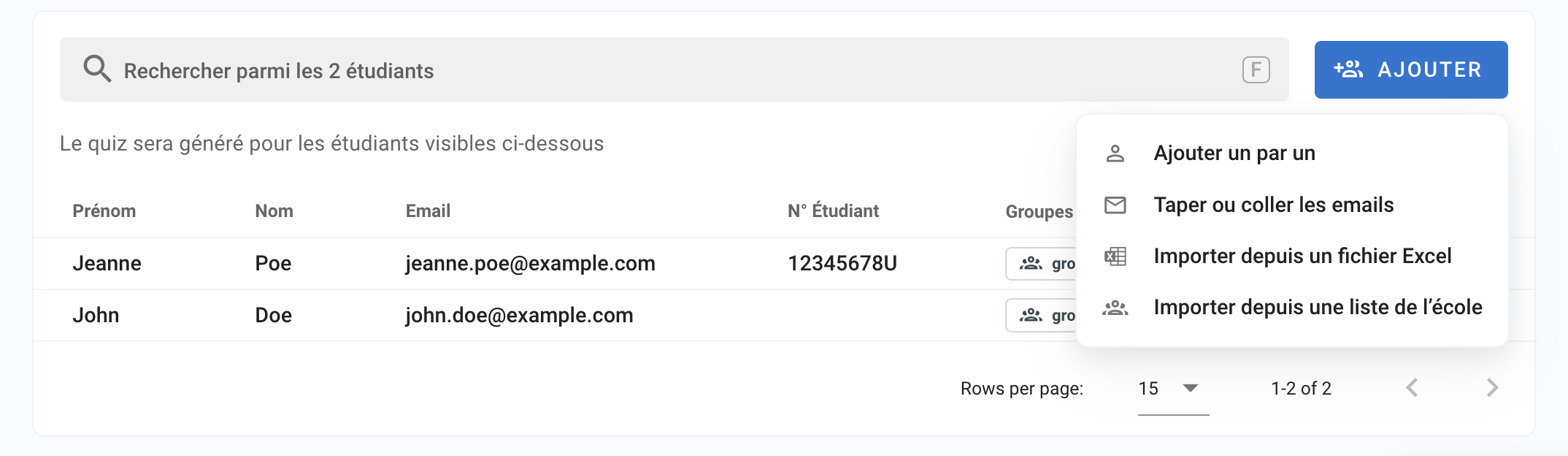Click the jeanne.poe@example.com email cell

click(530, 264)
